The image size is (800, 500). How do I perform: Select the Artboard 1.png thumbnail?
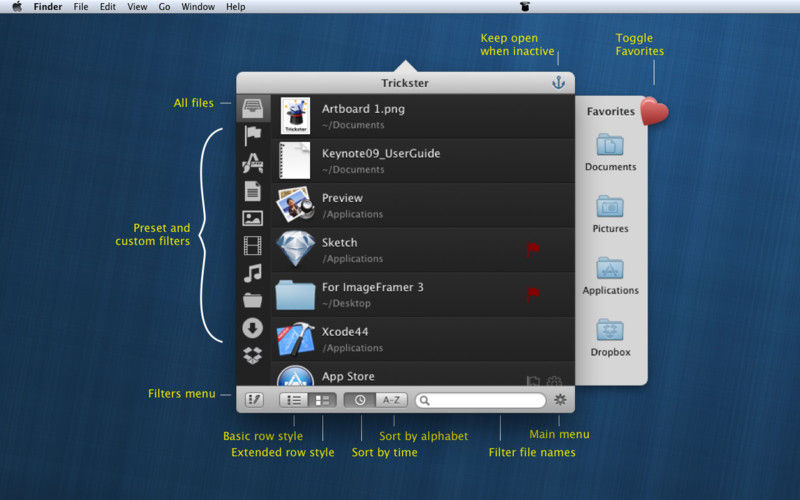[x=295, y=116]
